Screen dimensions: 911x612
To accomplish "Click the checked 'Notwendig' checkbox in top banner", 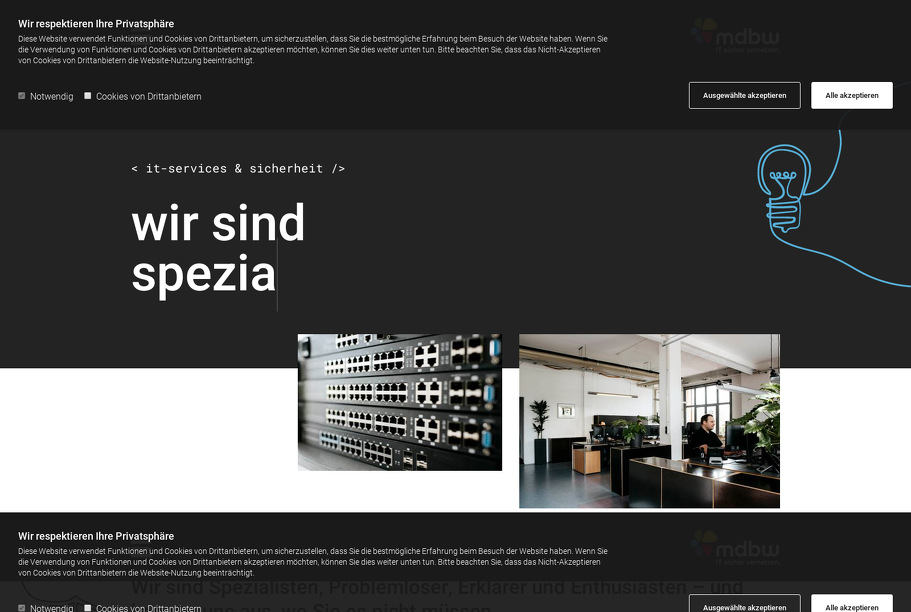I will 21,96.
